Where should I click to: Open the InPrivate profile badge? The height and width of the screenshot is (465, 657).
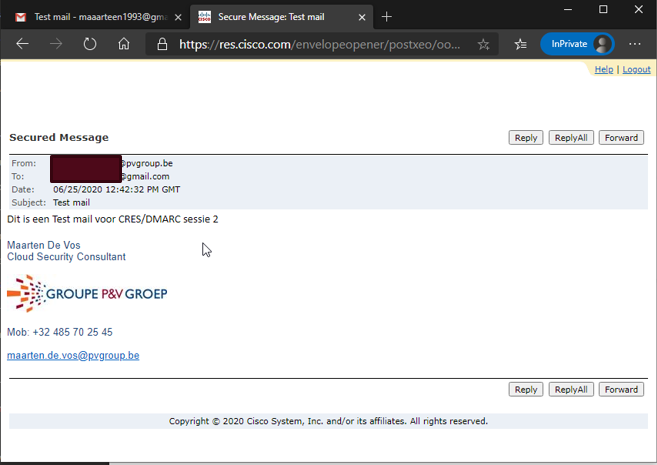pos(576,44)
